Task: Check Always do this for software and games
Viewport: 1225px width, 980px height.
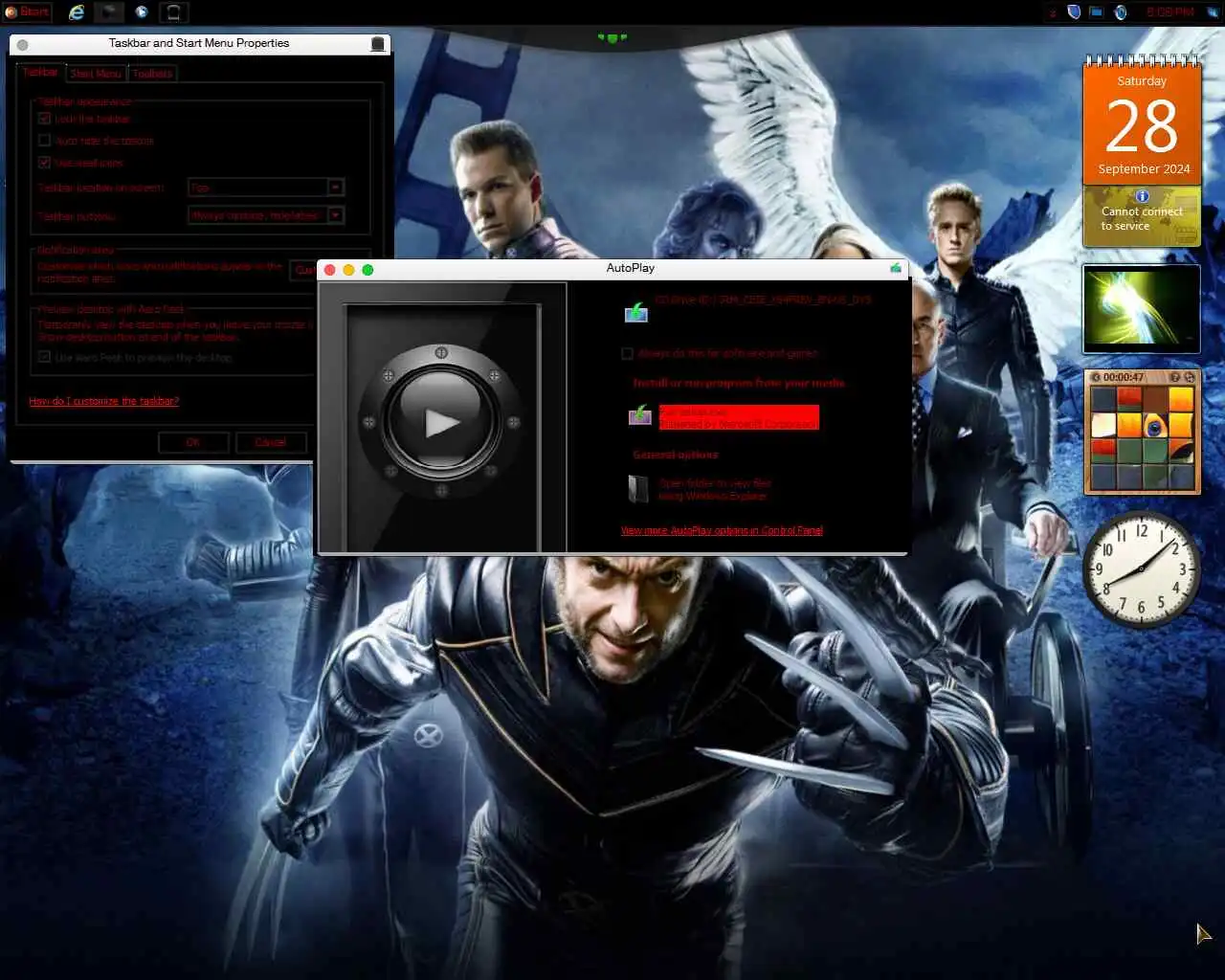Action: (627, 354)
